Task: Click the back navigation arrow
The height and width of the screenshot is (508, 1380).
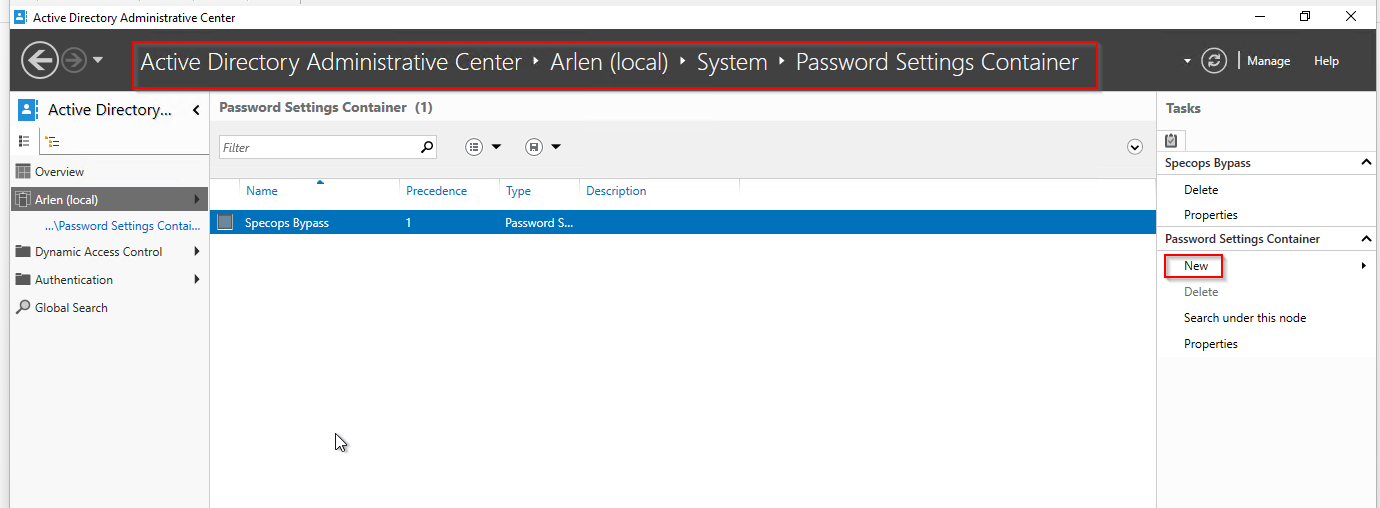Action: [x=39, y=61]
